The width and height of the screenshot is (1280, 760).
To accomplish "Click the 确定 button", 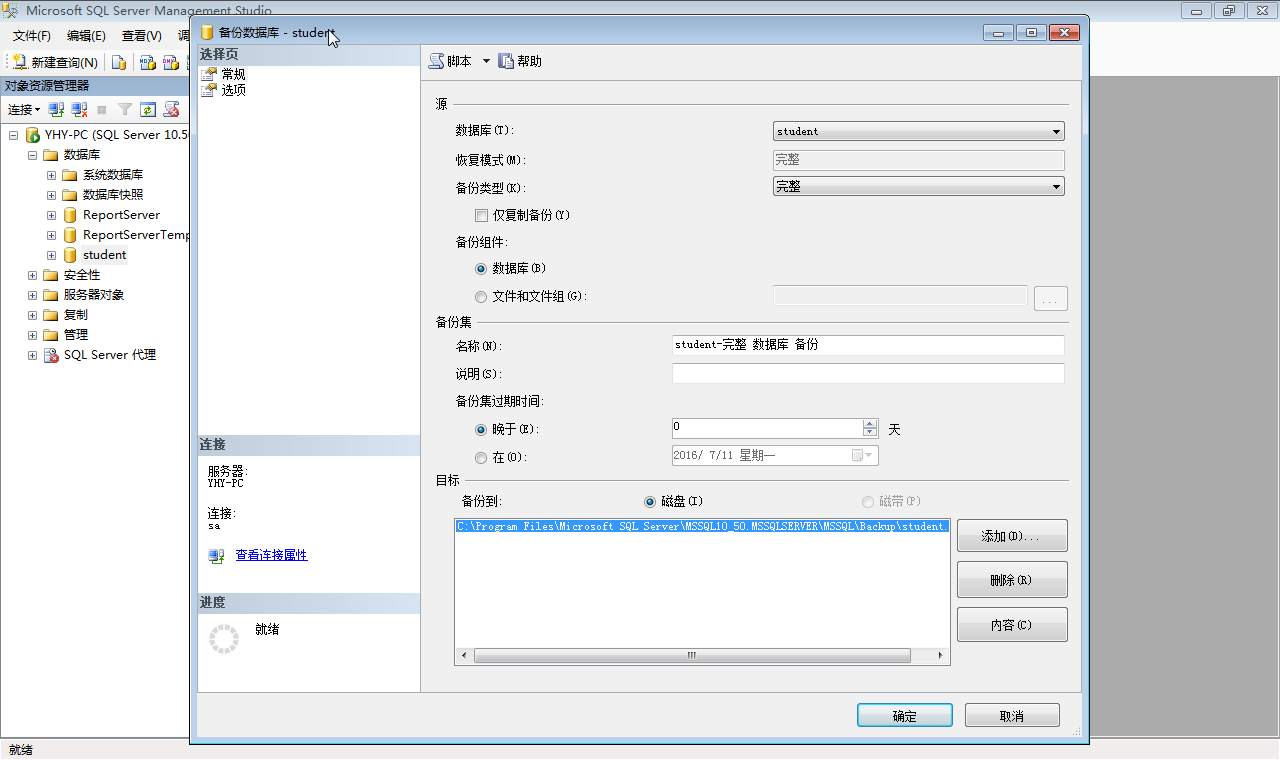I will [x=904, y=716].
